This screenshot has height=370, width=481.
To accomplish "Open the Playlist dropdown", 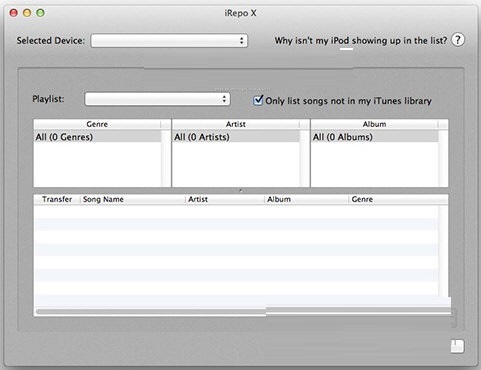I will pos(157,99).
